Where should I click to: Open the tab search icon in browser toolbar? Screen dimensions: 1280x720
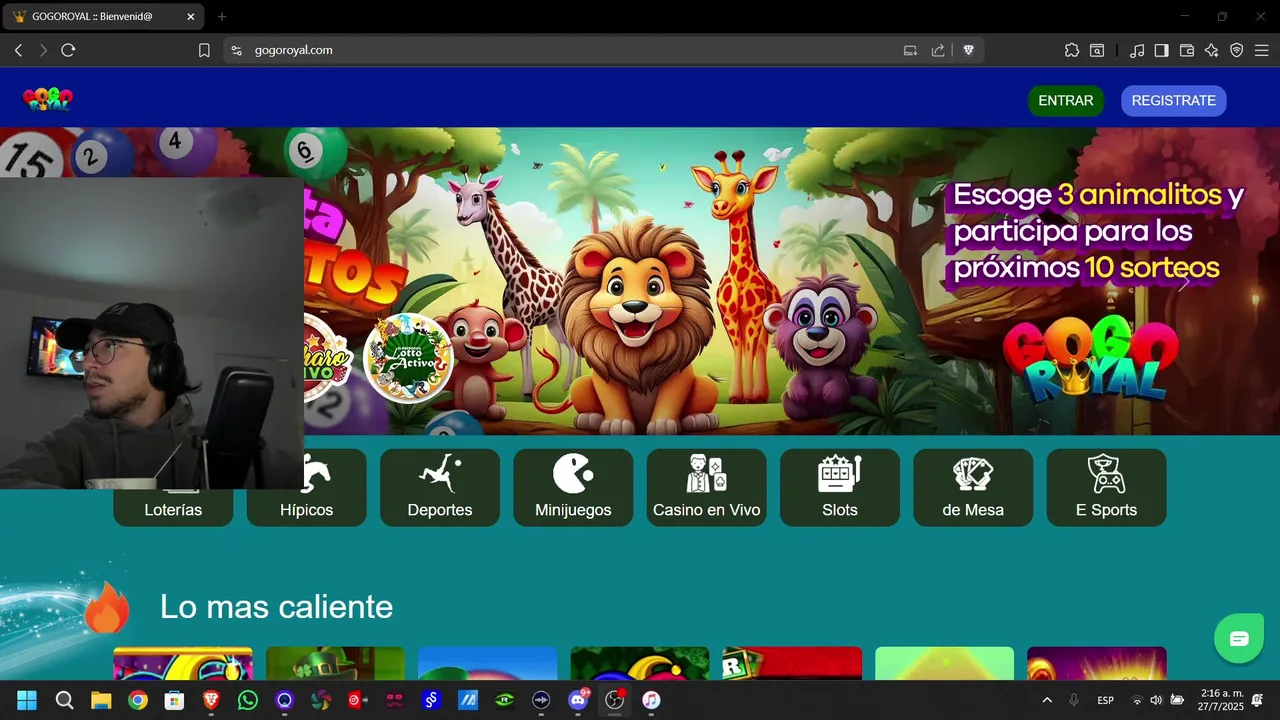[1097, 50]
